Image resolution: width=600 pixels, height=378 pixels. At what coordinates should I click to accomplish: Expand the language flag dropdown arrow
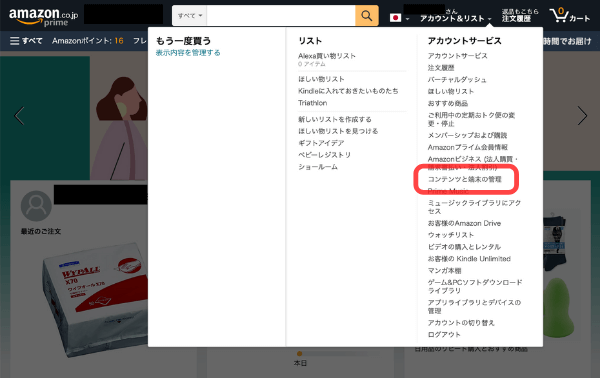[408, 19]
